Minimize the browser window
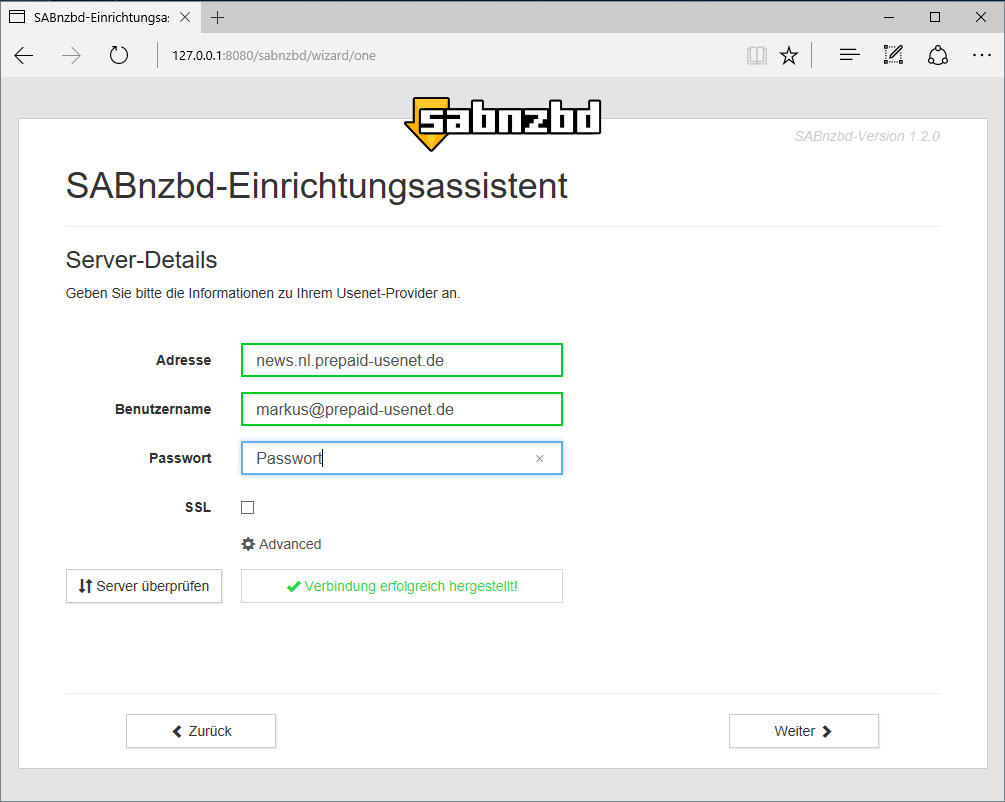1005x802 pixels. pyautogui.click(x=888, y=17)
